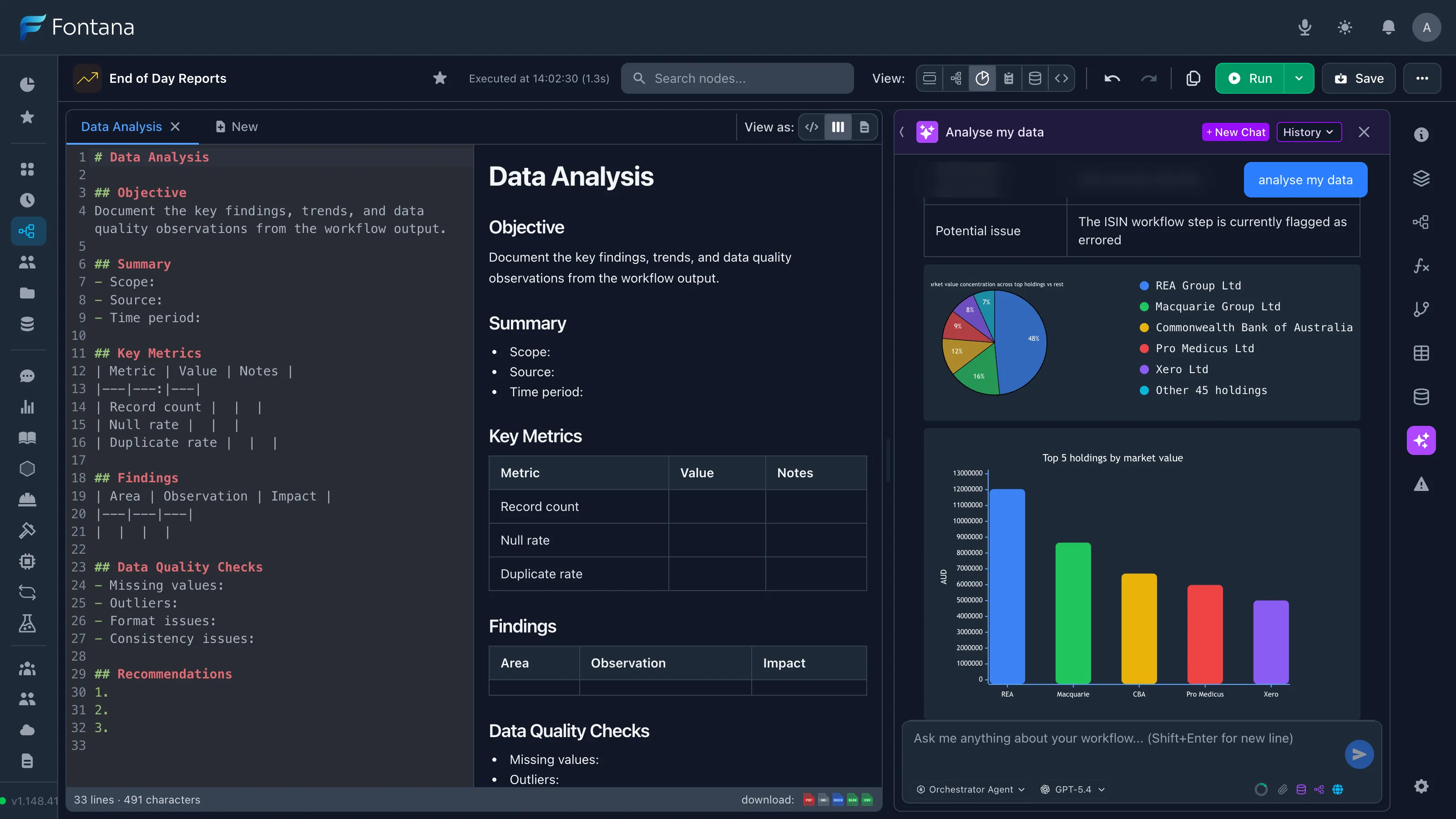Switch to the node graph view
The height and width of the screenshot is (819, 1456).
[x=956, y=78]
